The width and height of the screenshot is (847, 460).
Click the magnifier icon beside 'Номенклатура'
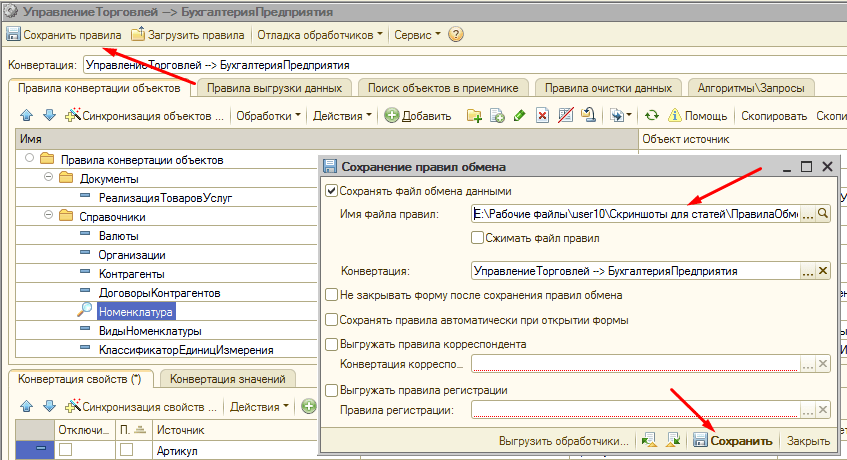click(84, 310)
